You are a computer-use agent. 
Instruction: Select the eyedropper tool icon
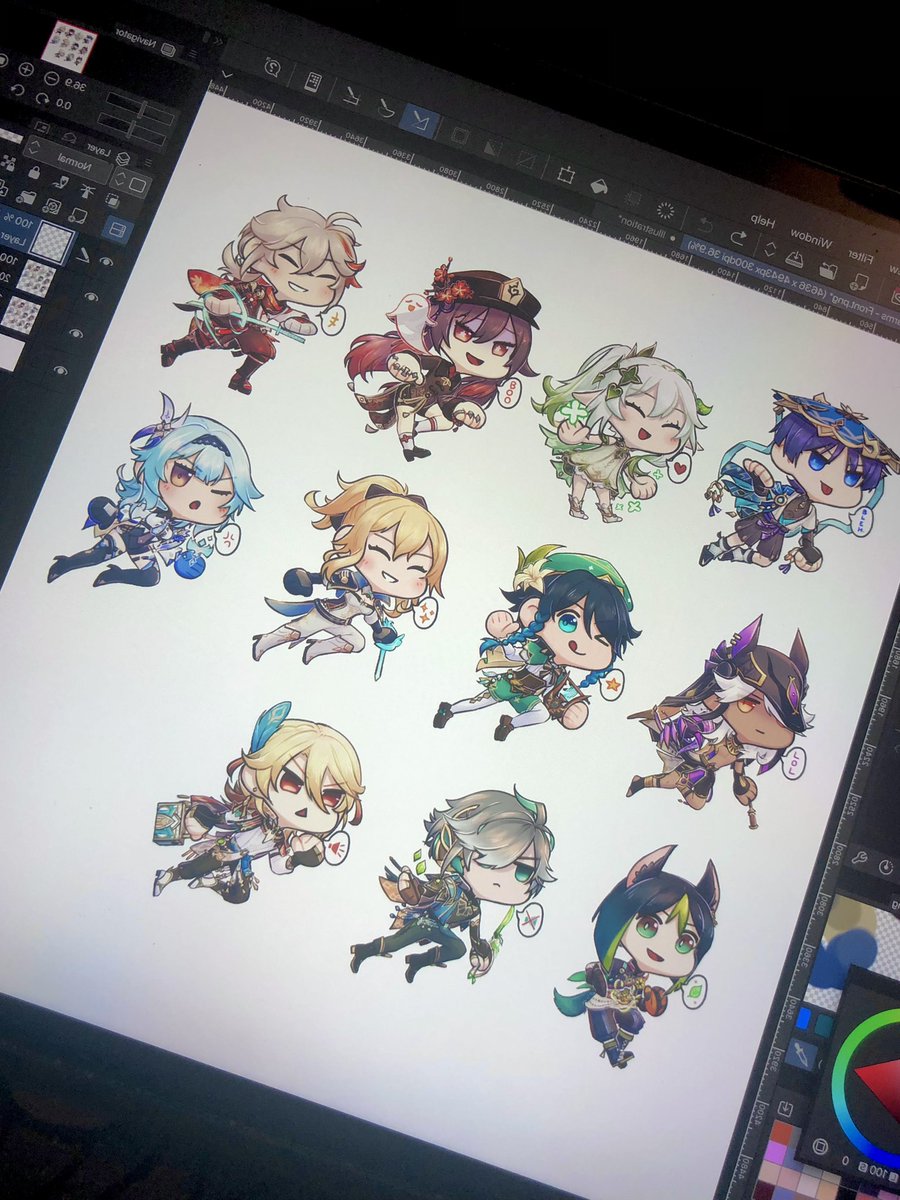[x=803, y=1053]
